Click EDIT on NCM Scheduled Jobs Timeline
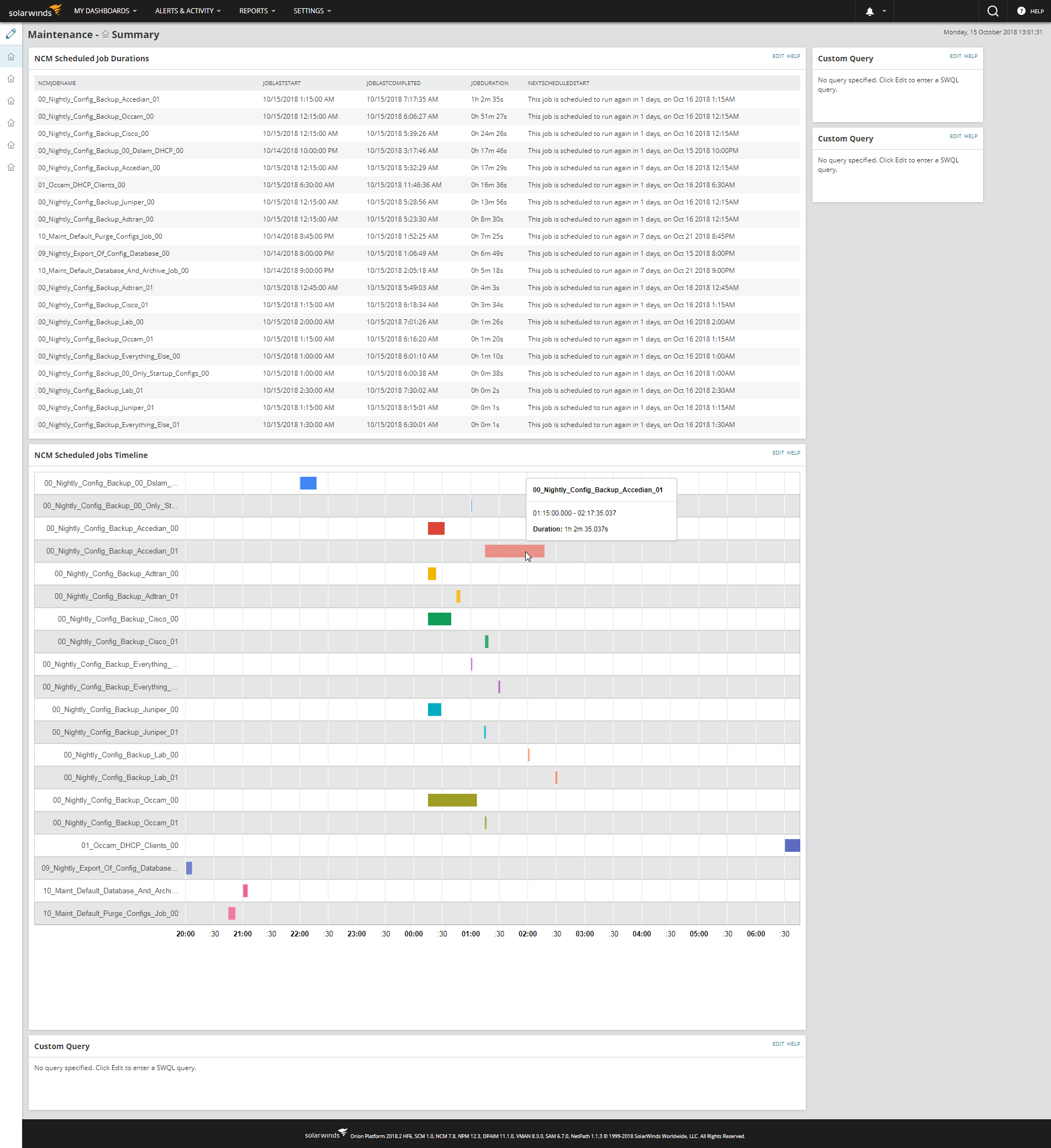The height and width of the screenshot is (1148, 1051). coord(778,452)
